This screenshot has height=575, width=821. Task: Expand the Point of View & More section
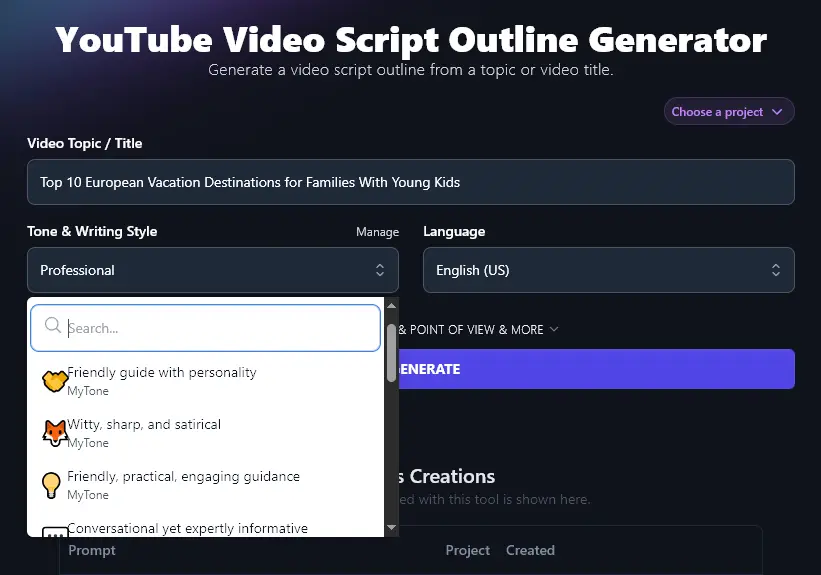[478, 329]
